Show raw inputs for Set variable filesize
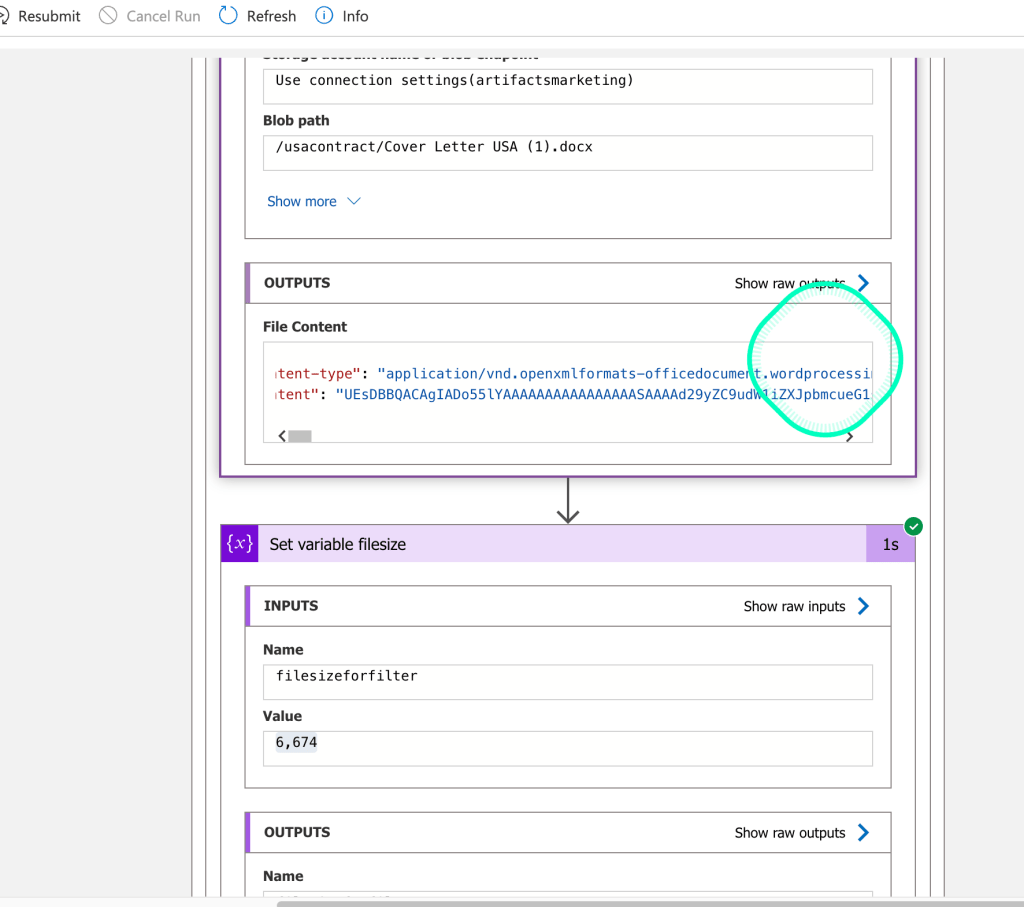The image size is (1024, 907). [794, 607]
